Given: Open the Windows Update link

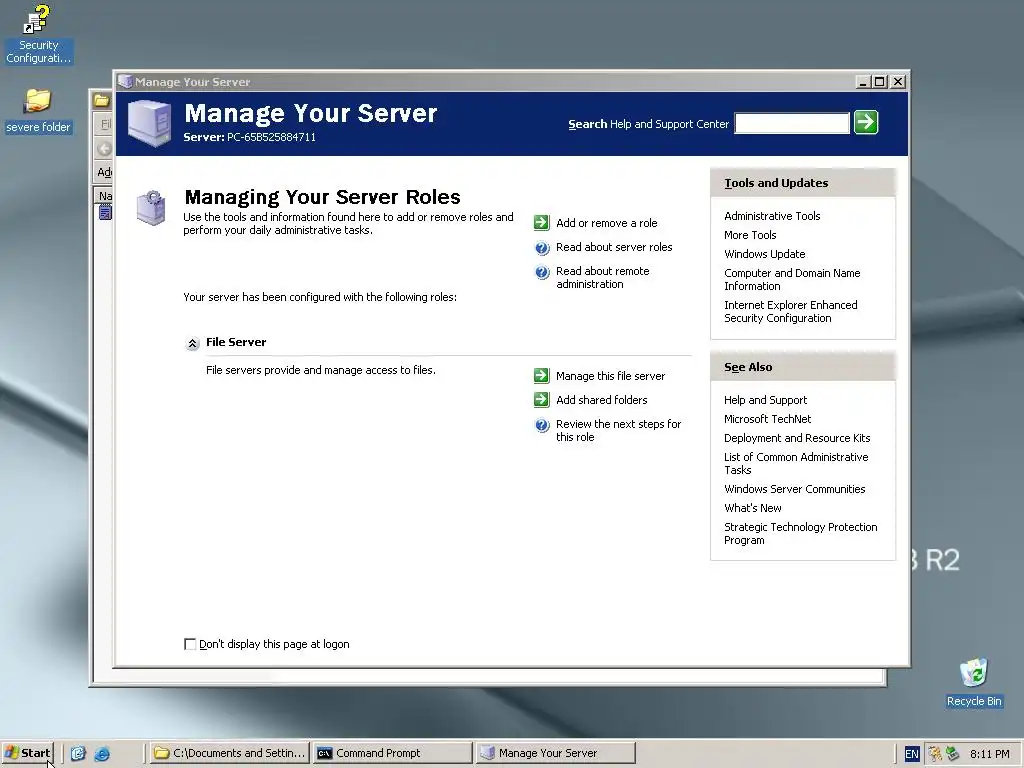Looking at the screenshot, I should pyautogui.click(x=764, y=254).
